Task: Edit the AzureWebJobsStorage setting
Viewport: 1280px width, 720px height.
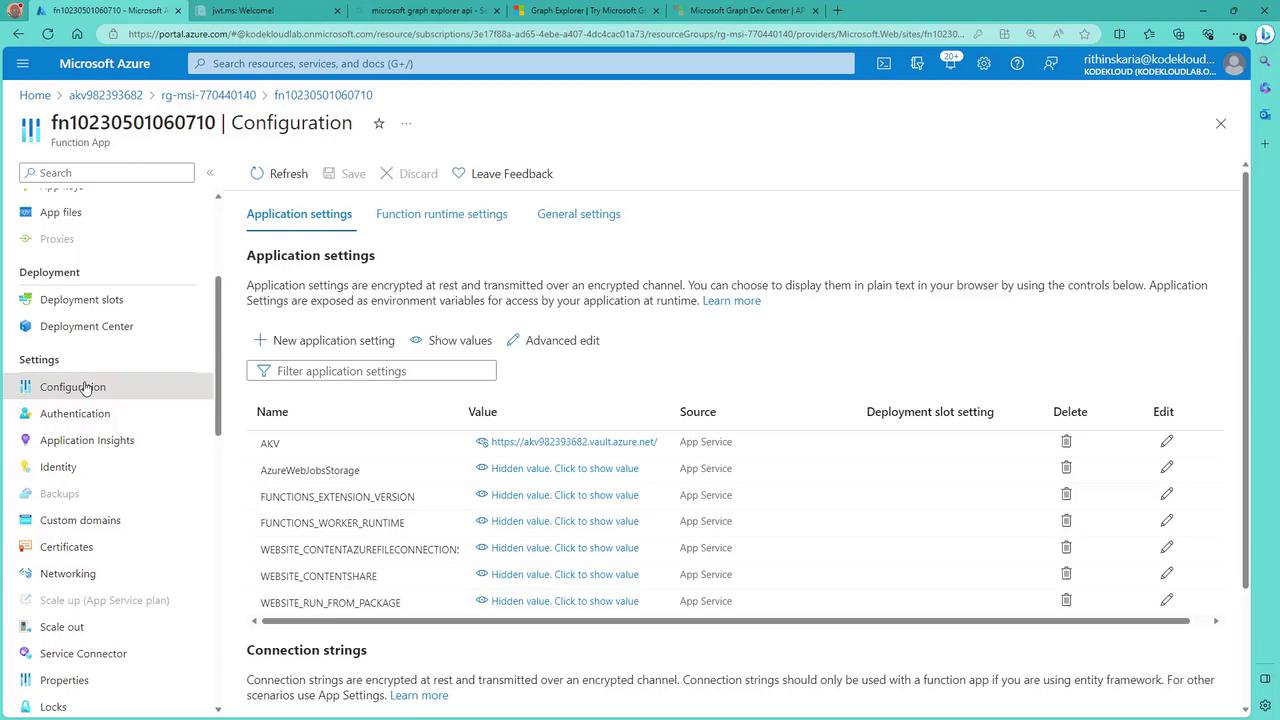Action: [1166, 467]
